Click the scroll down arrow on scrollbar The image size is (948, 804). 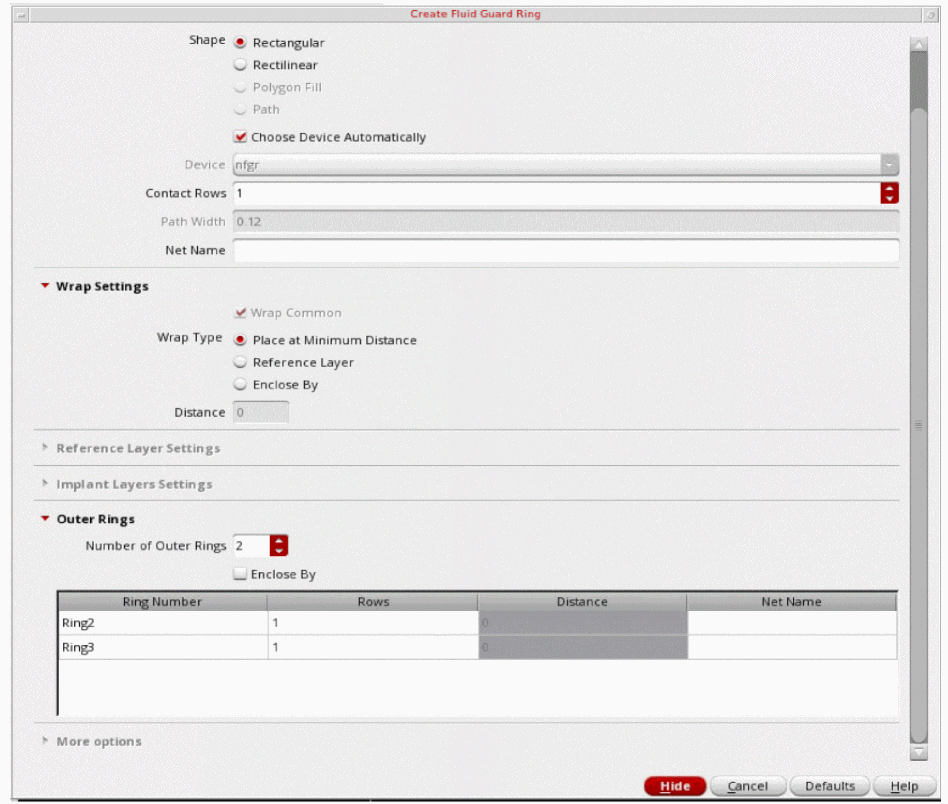(918, 753)
